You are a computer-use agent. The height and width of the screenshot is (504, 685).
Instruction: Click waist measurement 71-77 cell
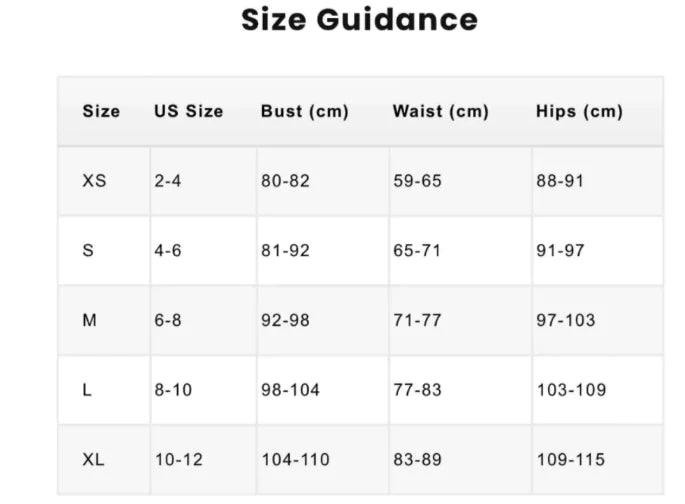pyautogui.click(x=417, y=320)
